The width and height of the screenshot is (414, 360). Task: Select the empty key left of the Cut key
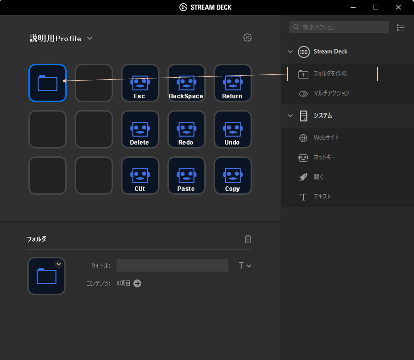coord(94,176)
